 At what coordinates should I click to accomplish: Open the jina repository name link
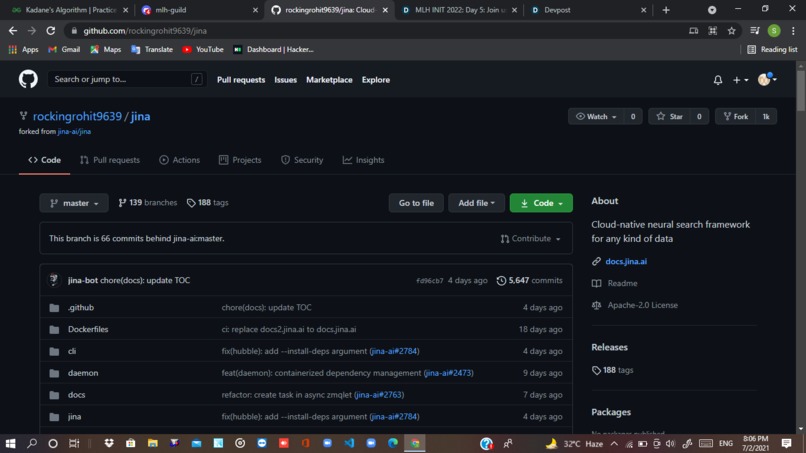click(x=140, y=116)
